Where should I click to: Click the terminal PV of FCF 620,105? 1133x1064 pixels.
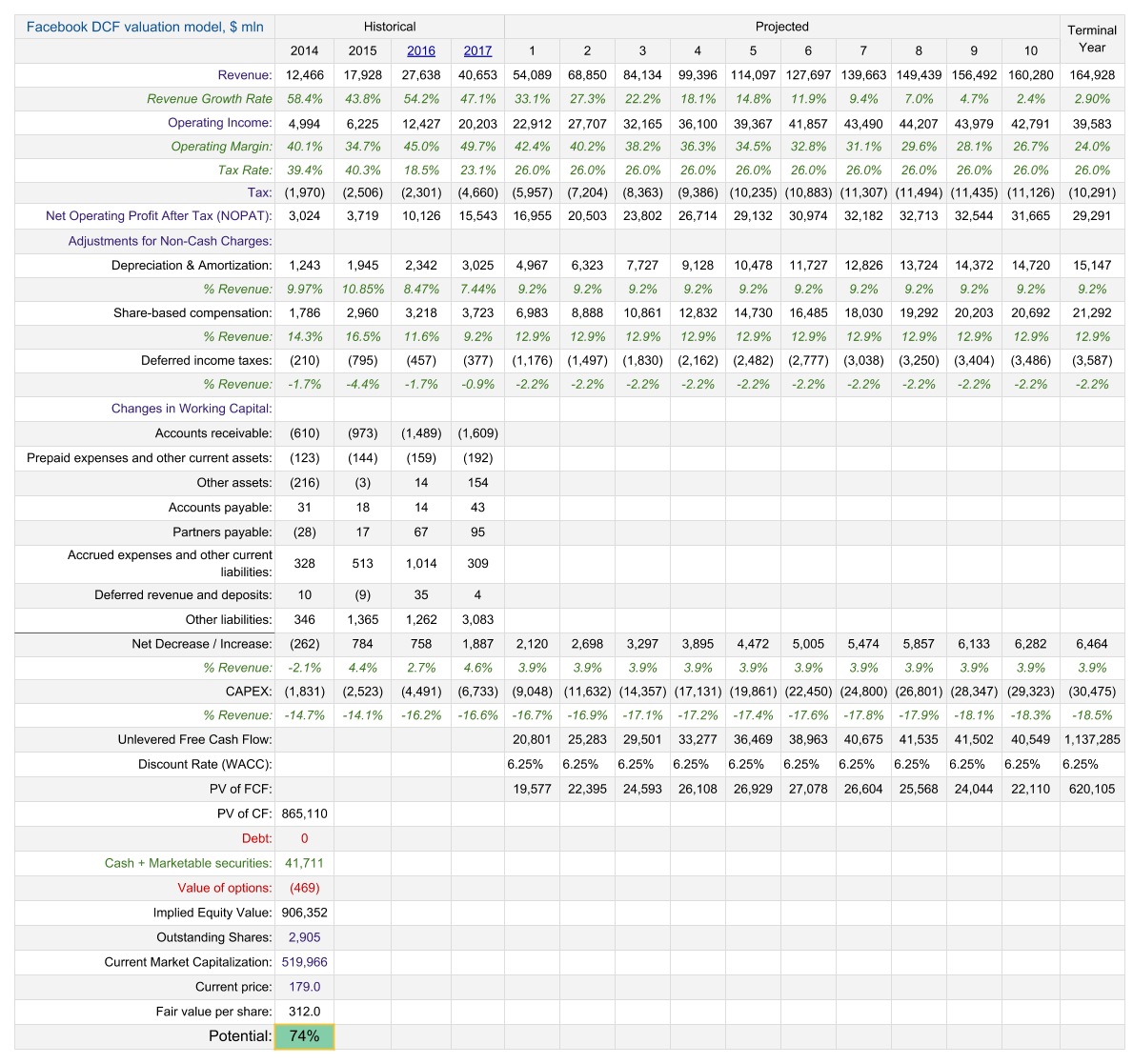(1092, 789)
